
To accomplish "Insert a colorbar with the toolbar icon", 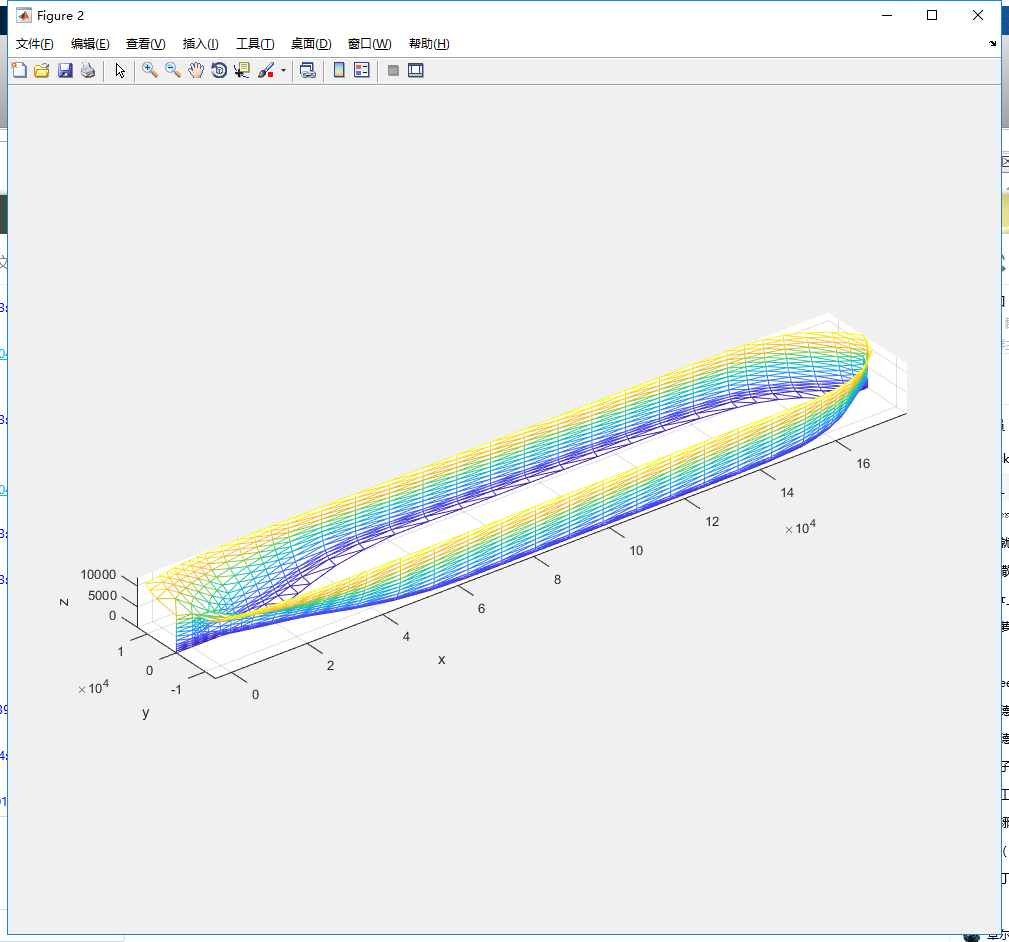I will tap(339, 70).
